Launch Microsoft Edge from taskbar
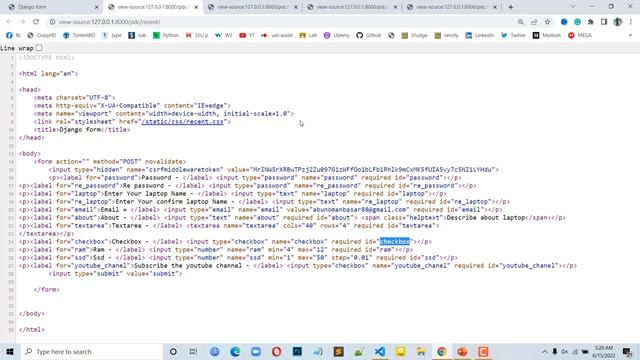This screenshot has width=640, height=360. (x=235, y=351)
